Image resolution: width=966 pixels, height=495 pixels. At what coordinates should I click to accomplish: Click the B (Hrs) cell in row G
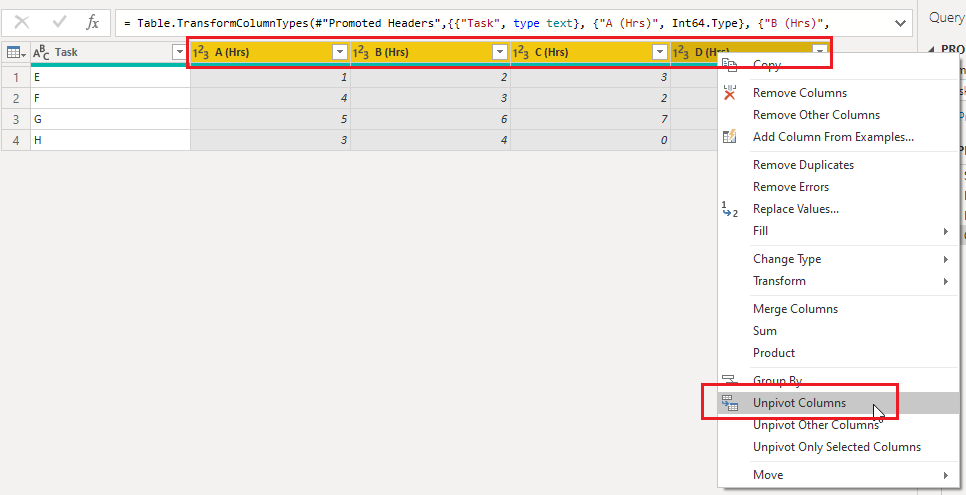[430, 120]
